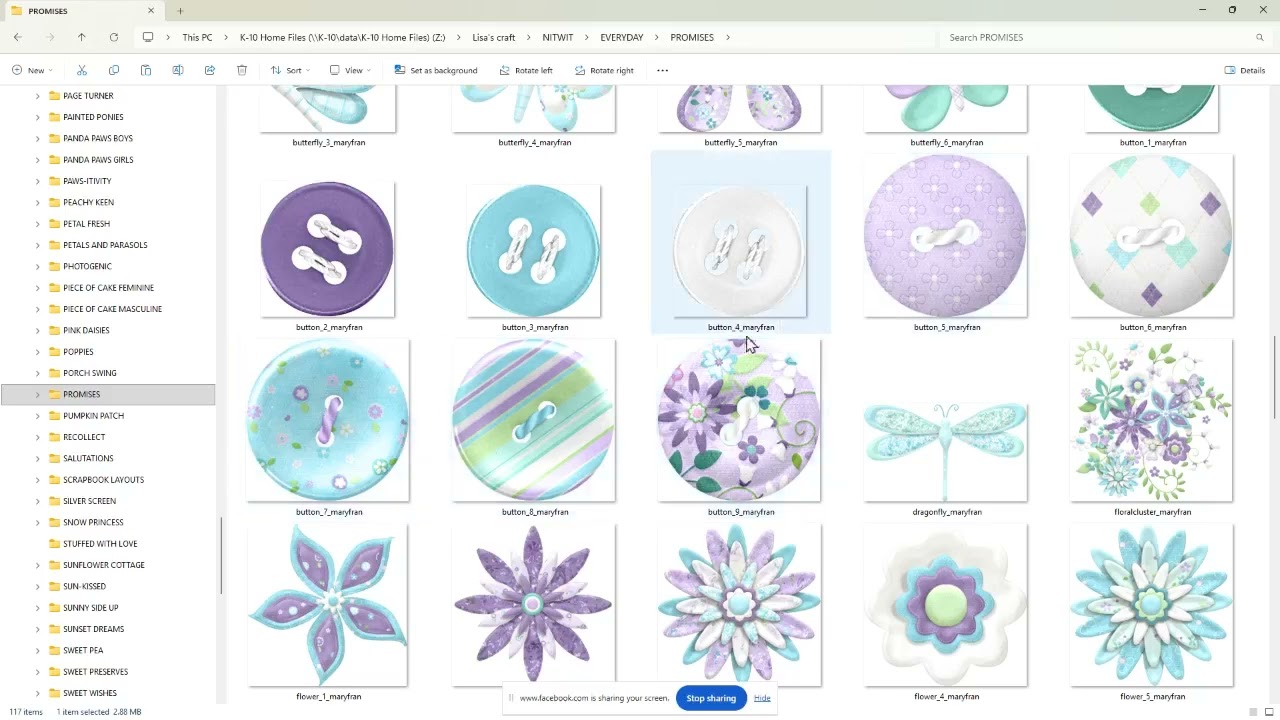Expand the PETAL FRESH folder chevron
Viewport: 1280px width, 720px height.
point(38,224)
